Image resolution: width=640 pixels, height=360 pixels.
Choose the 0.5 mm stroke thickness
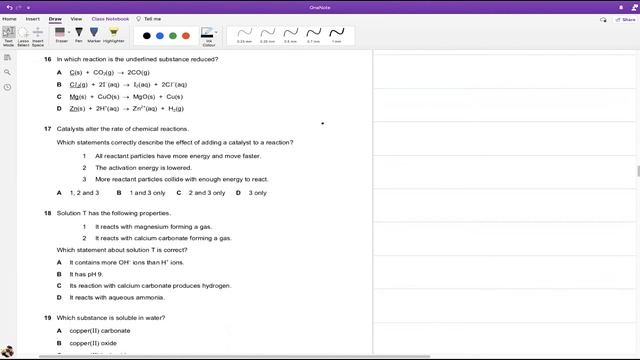coord(290,35)
